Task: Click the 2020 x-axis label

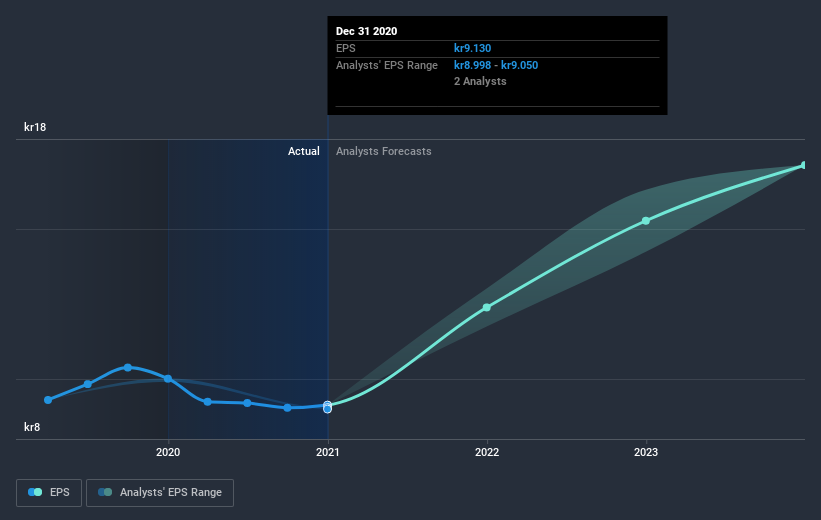Action: 168,452
